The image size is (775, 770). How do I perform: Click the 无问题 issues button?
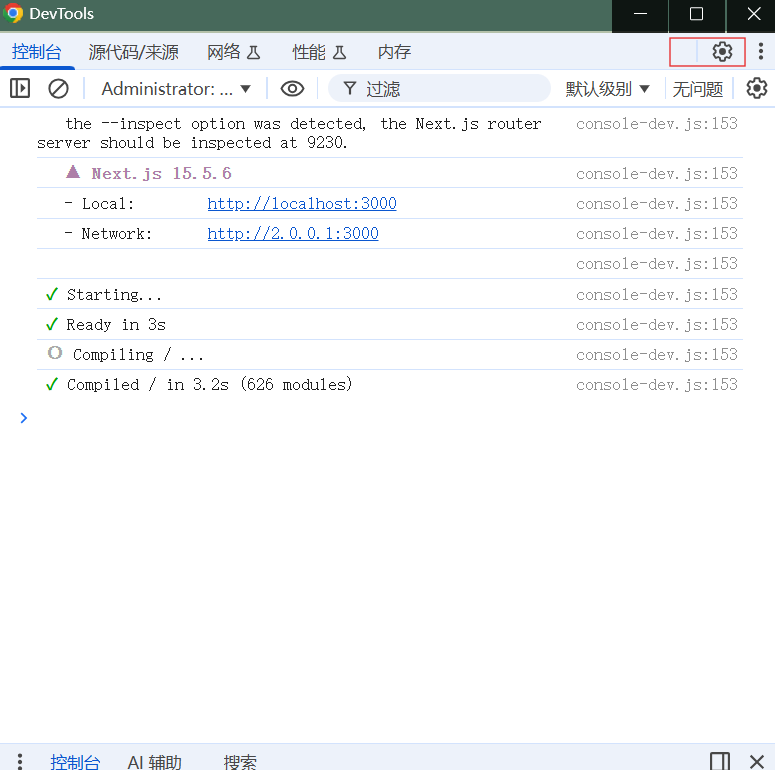(697, 89)
